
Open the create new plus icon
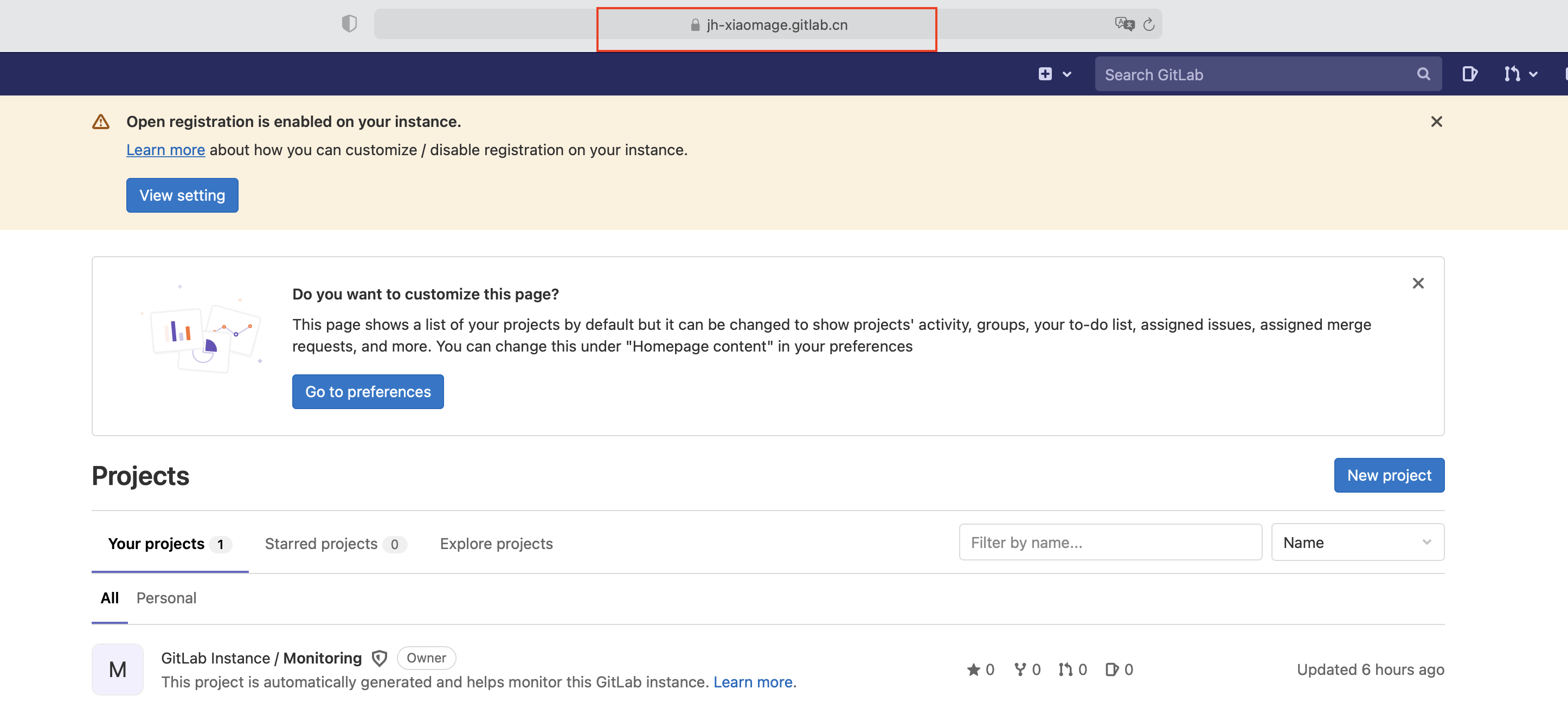coord(1045,74)
